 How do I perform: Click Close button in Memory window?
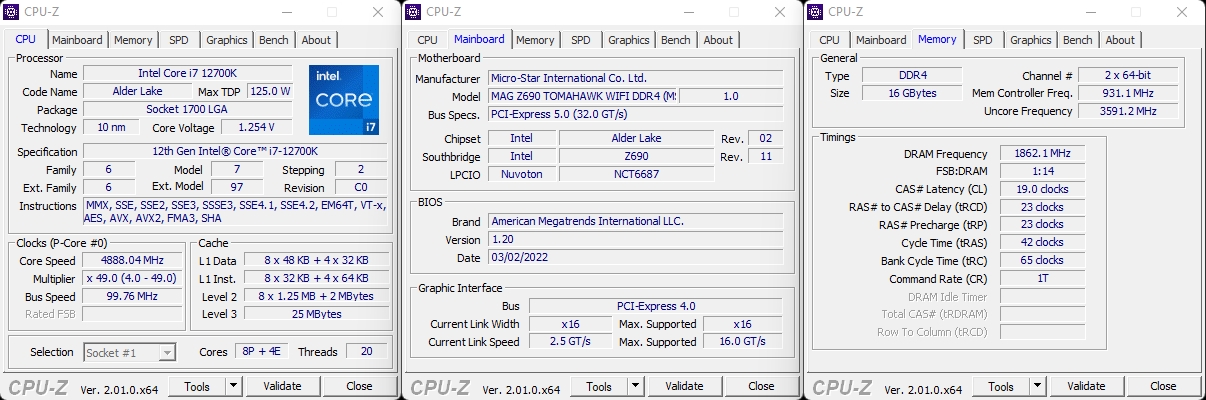pos(1163,386)
